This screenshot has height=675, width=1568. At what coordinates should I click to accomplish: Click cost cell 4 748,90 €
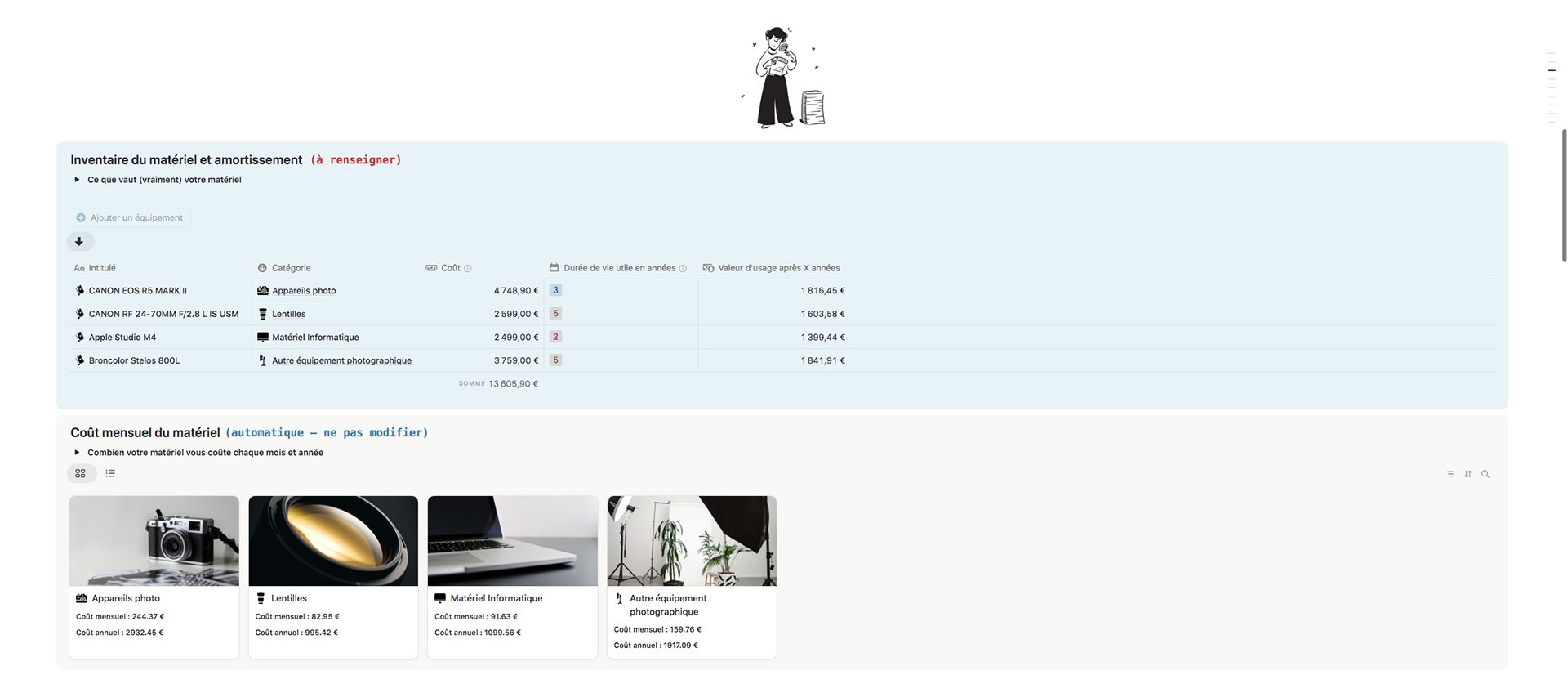[516, 291]
